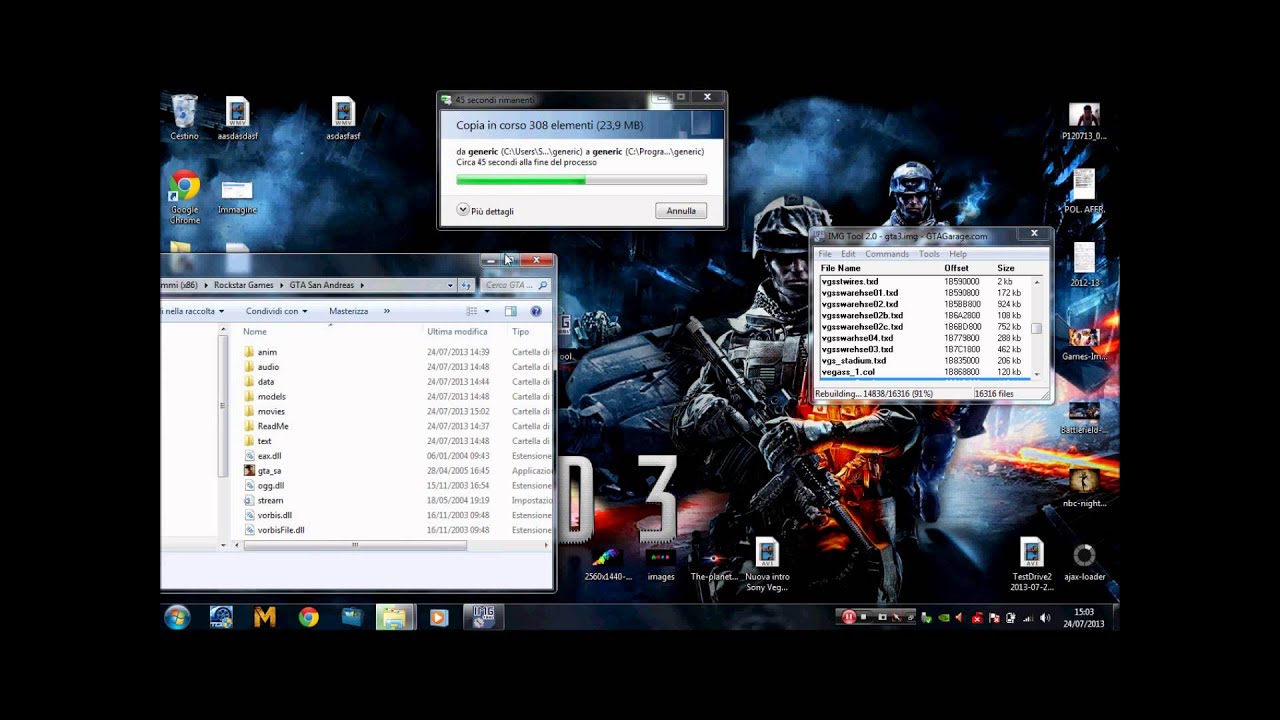This screenshot has width=1280, height=720.
Task: Open Chrome from the taskbar
Action: point(308,617)
